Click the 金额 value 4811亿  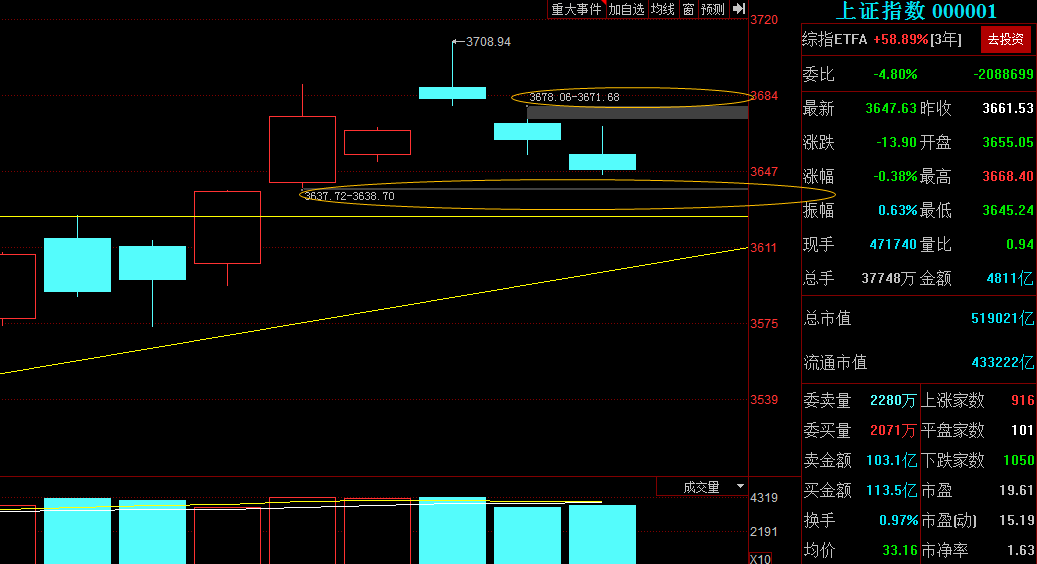pyautogui.click(x=1009, y=278)
